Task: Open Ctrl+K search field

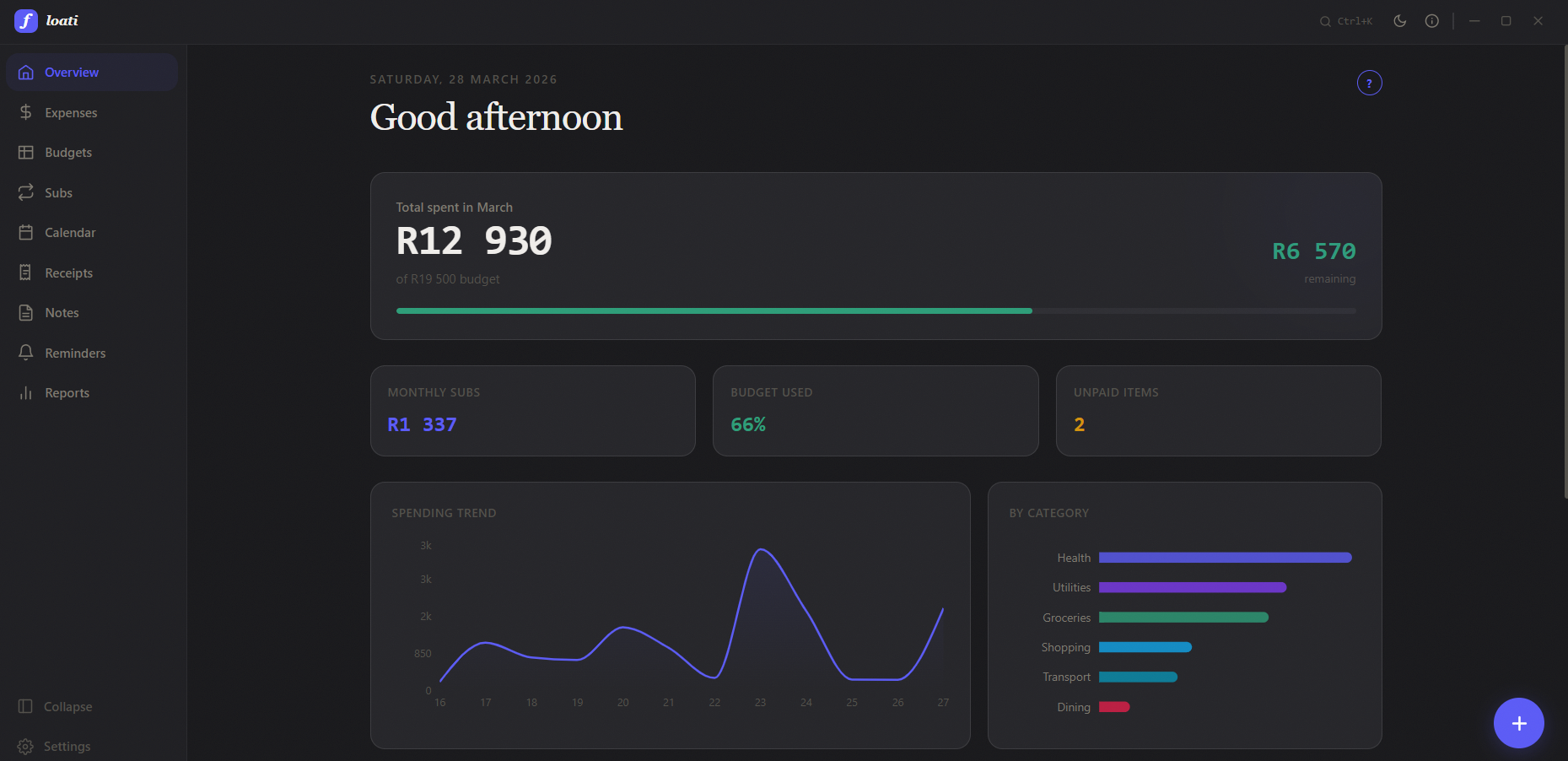Action: [x=1346, y=21]
